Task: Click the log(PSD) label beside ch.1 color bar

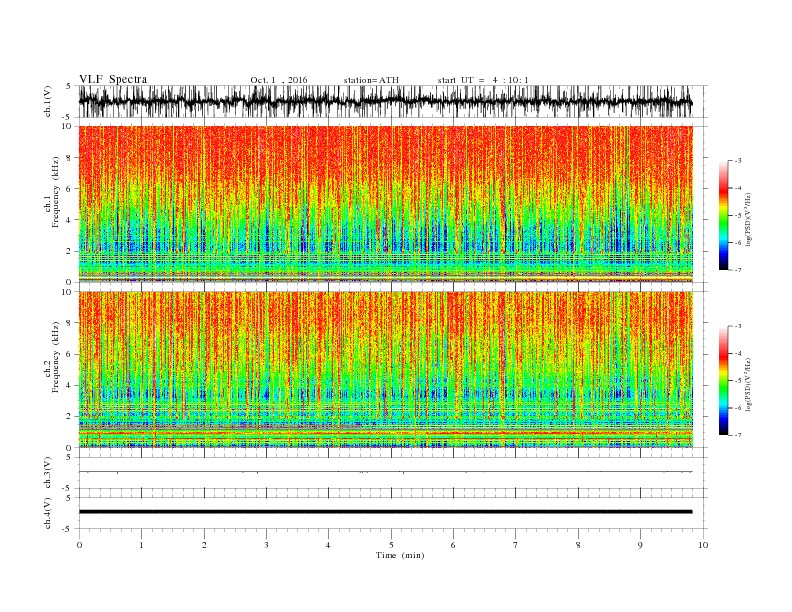Action: tap(749, 219)
